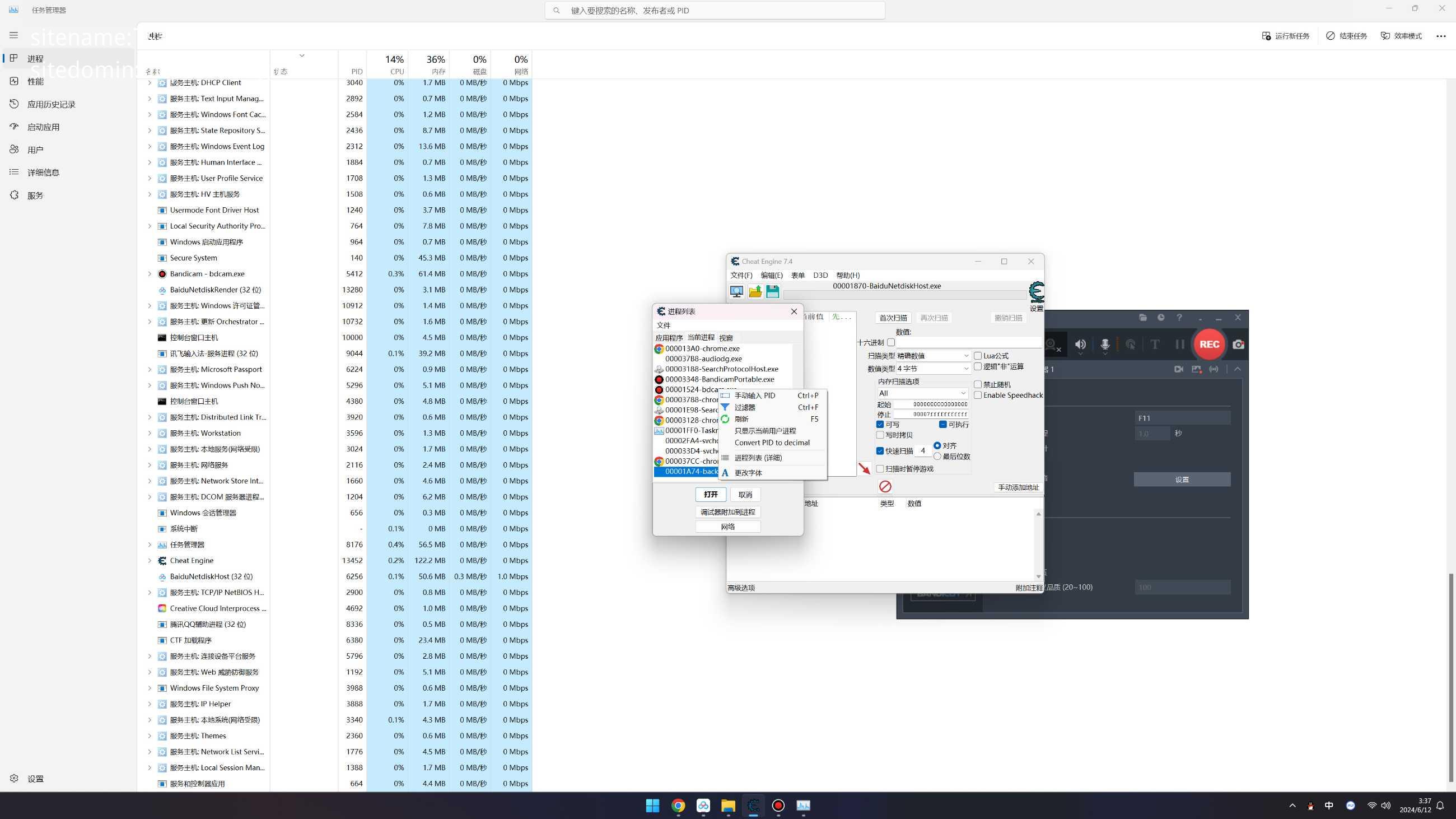Click the red clear-list no-entry icon
The height and width of the screenshot is (819, 1456).
[885, 487]
